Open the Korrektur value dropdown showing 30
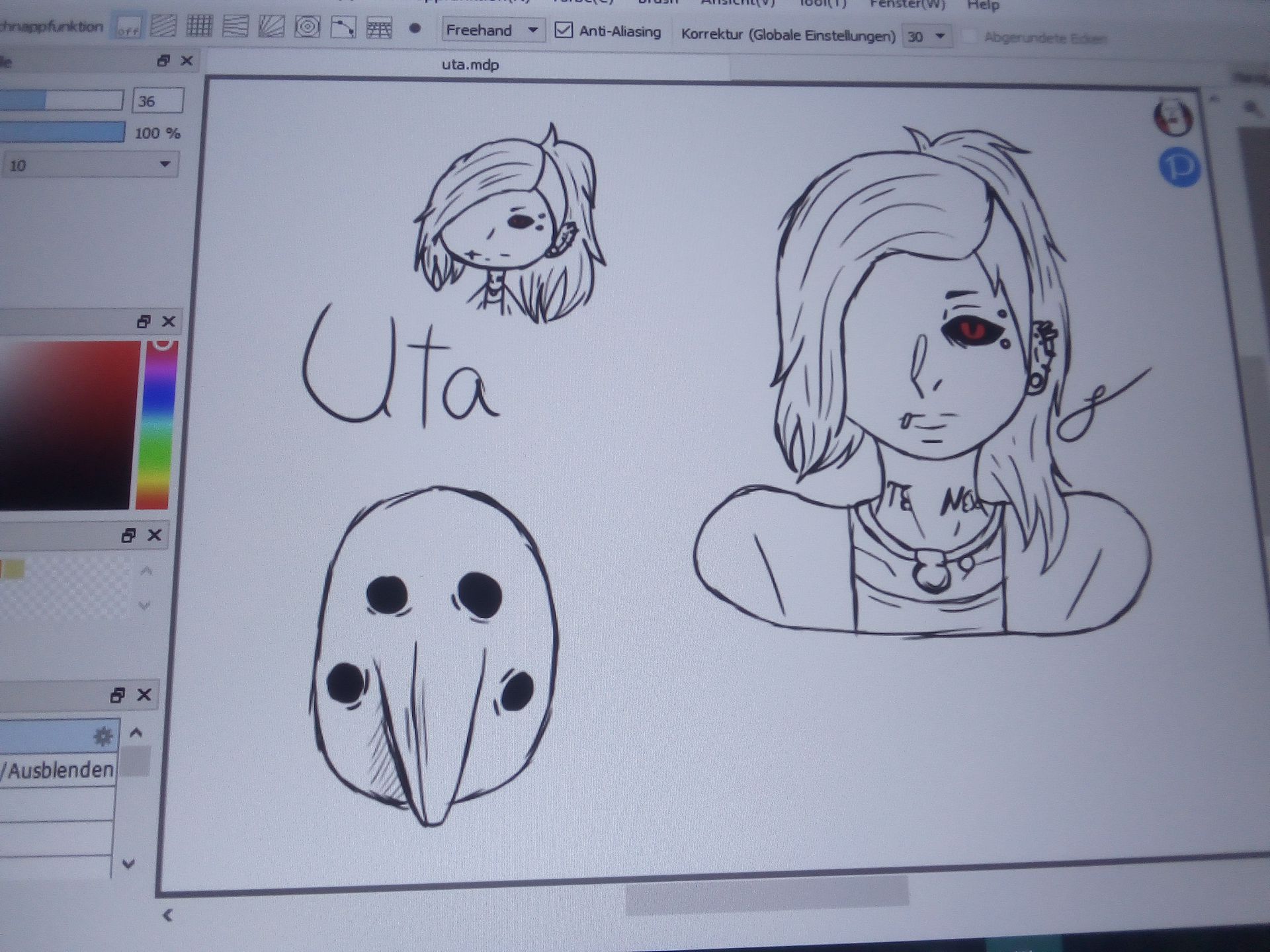This screenshot has width=1270, height=952. tap(927, 36)
